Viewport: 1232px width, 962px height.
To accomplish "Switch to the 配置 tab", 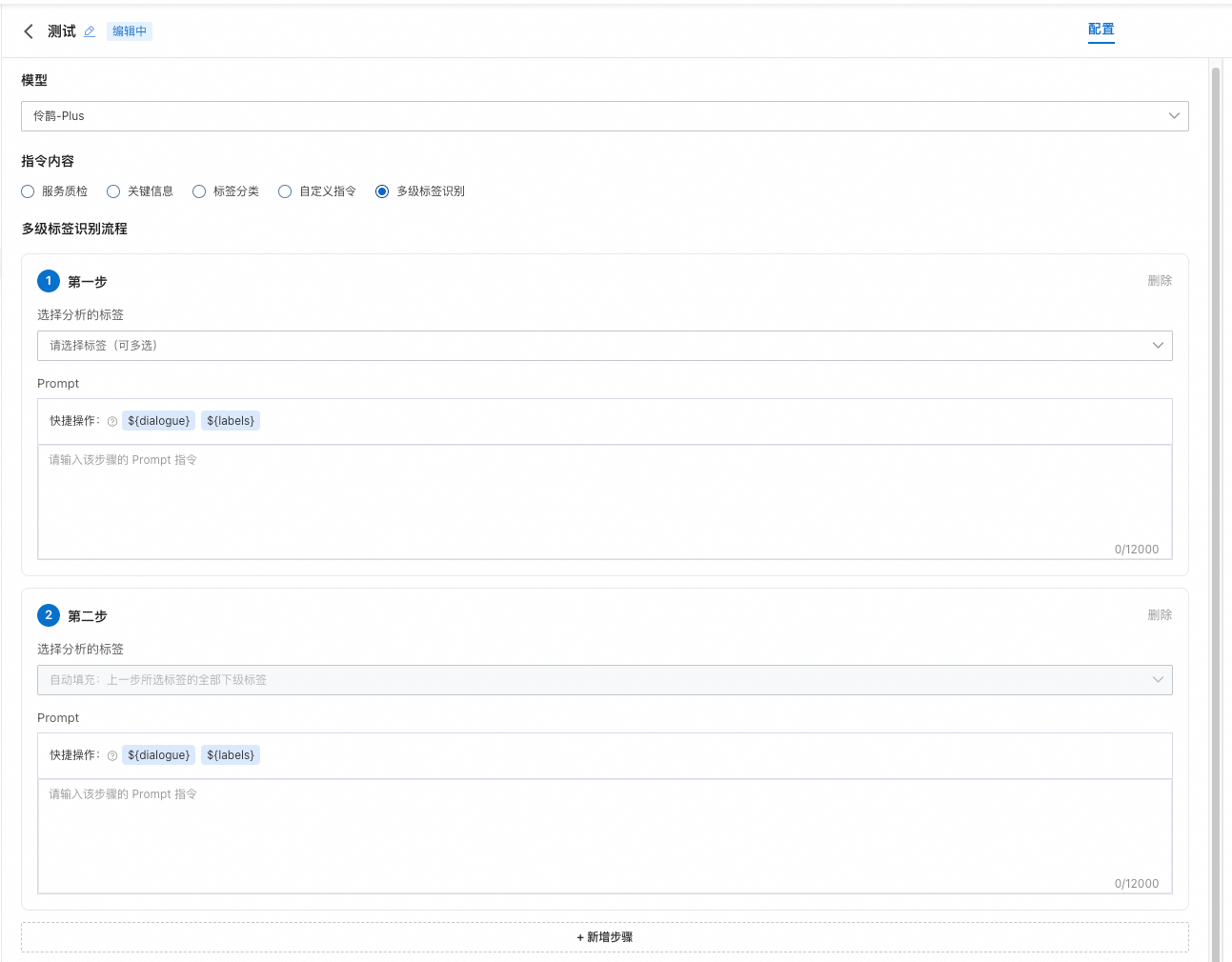I will pyautogui.click(x=1101, y=30).
